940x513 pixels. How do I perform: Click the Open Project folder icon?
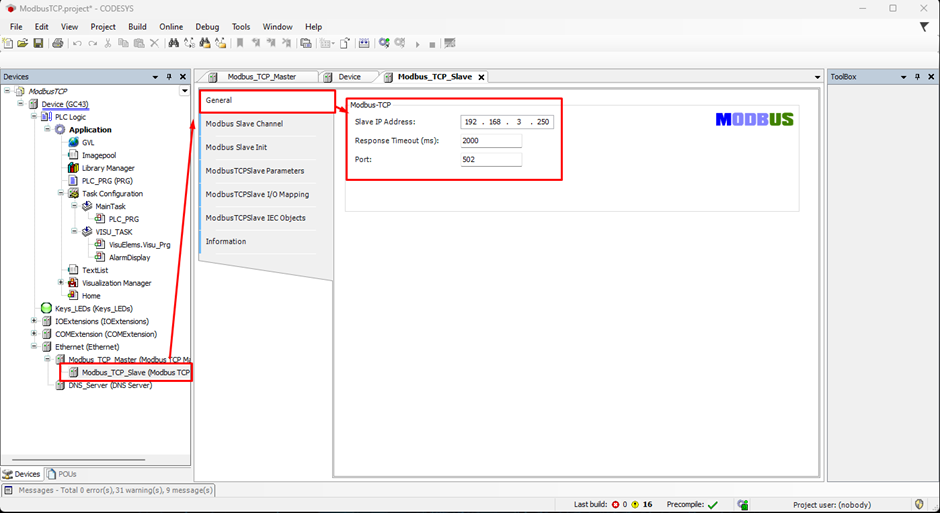click(23, 43)
